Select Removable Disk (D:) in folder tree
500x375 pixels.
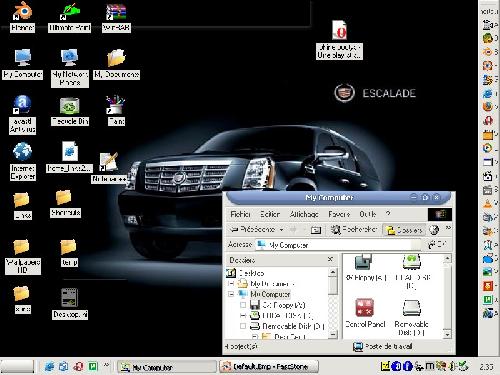pyautogui.click(x=287, y=326)
